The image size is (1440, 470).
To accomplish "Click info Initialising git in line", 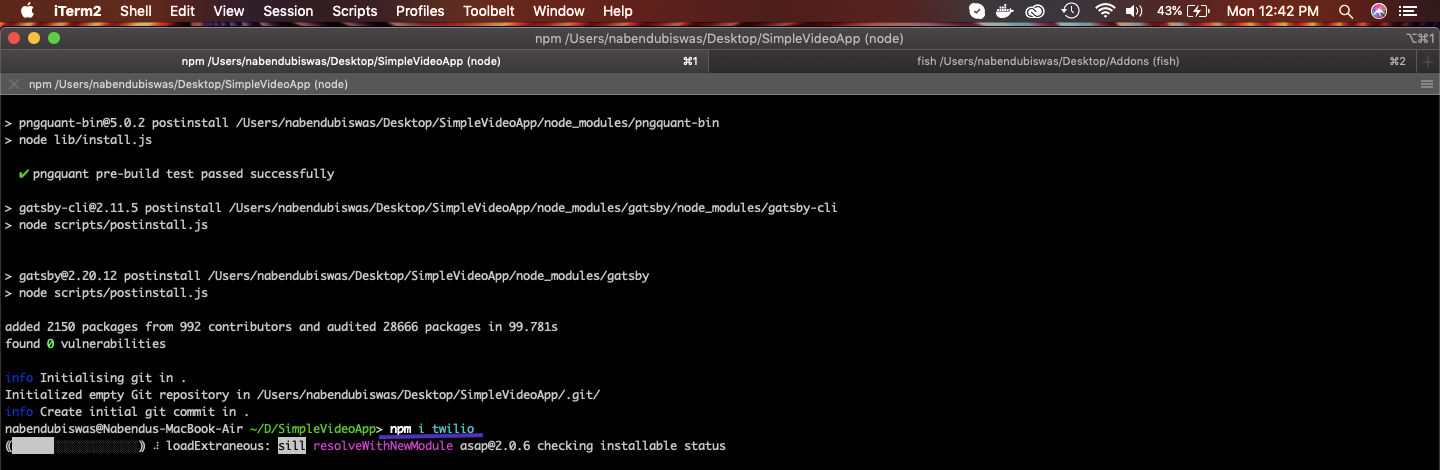I will click(96, 377).
